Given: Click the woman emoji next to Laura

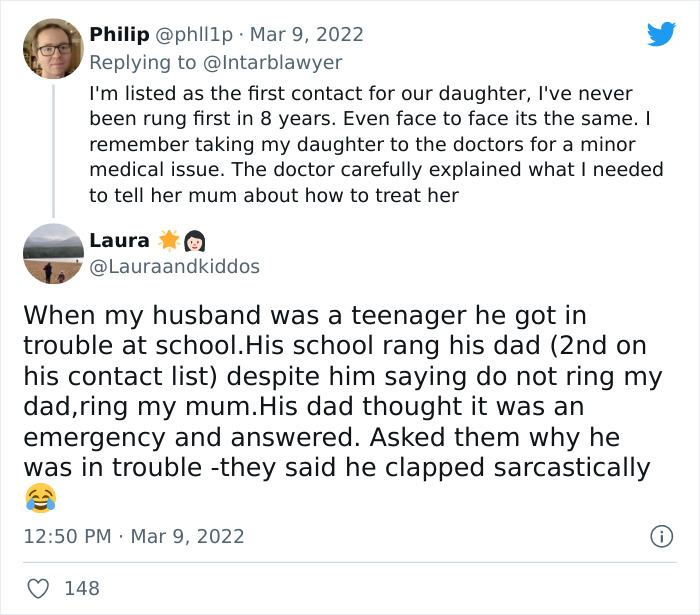Looking at the screenshot, I should pos(195,241).
